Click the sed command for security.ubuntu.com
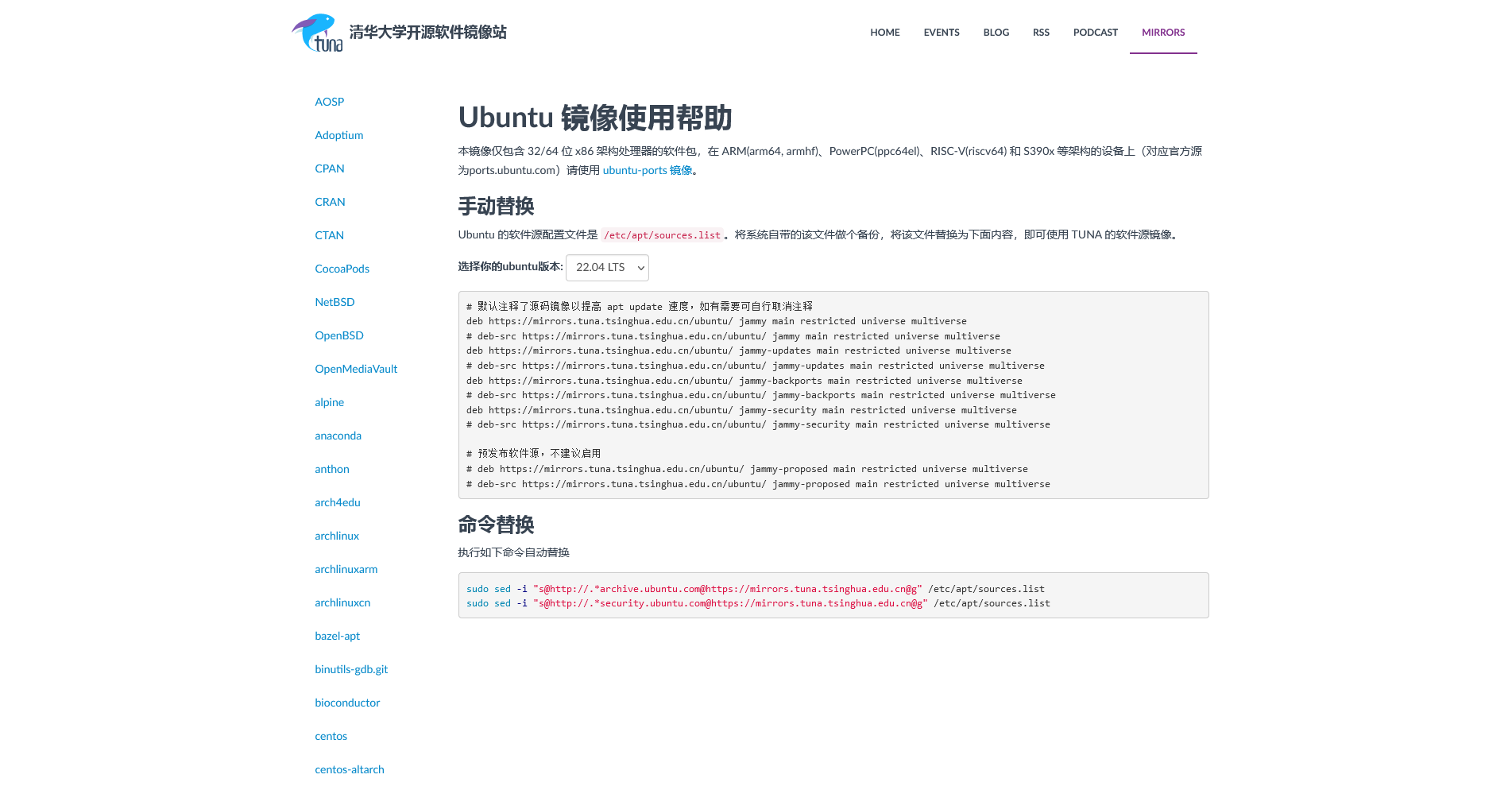The image size is (1512, 790). 758,604
